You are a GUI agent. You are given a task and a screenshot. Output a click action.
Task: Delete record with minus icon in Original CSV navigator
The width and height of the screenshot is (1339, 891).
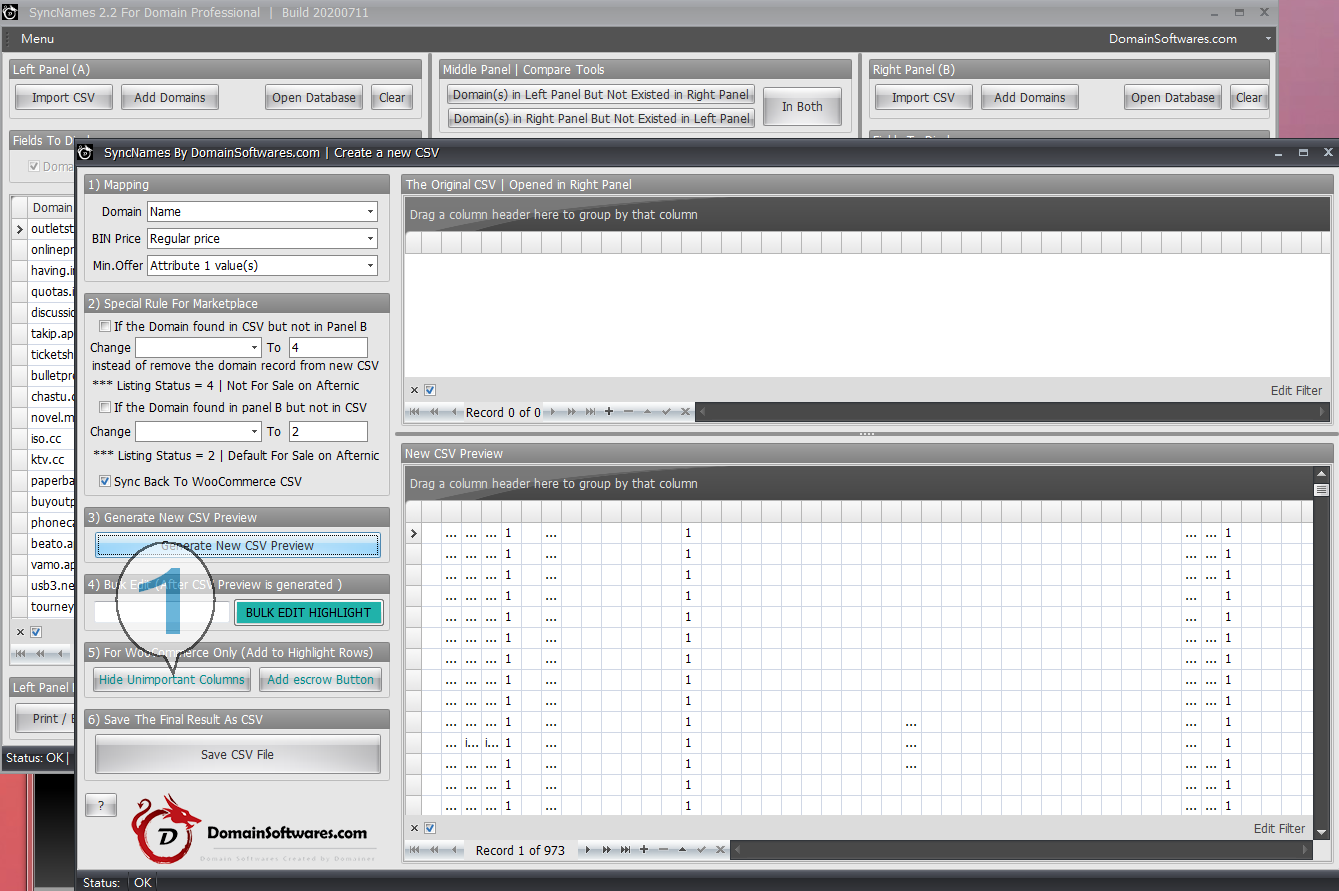(628, 412)
